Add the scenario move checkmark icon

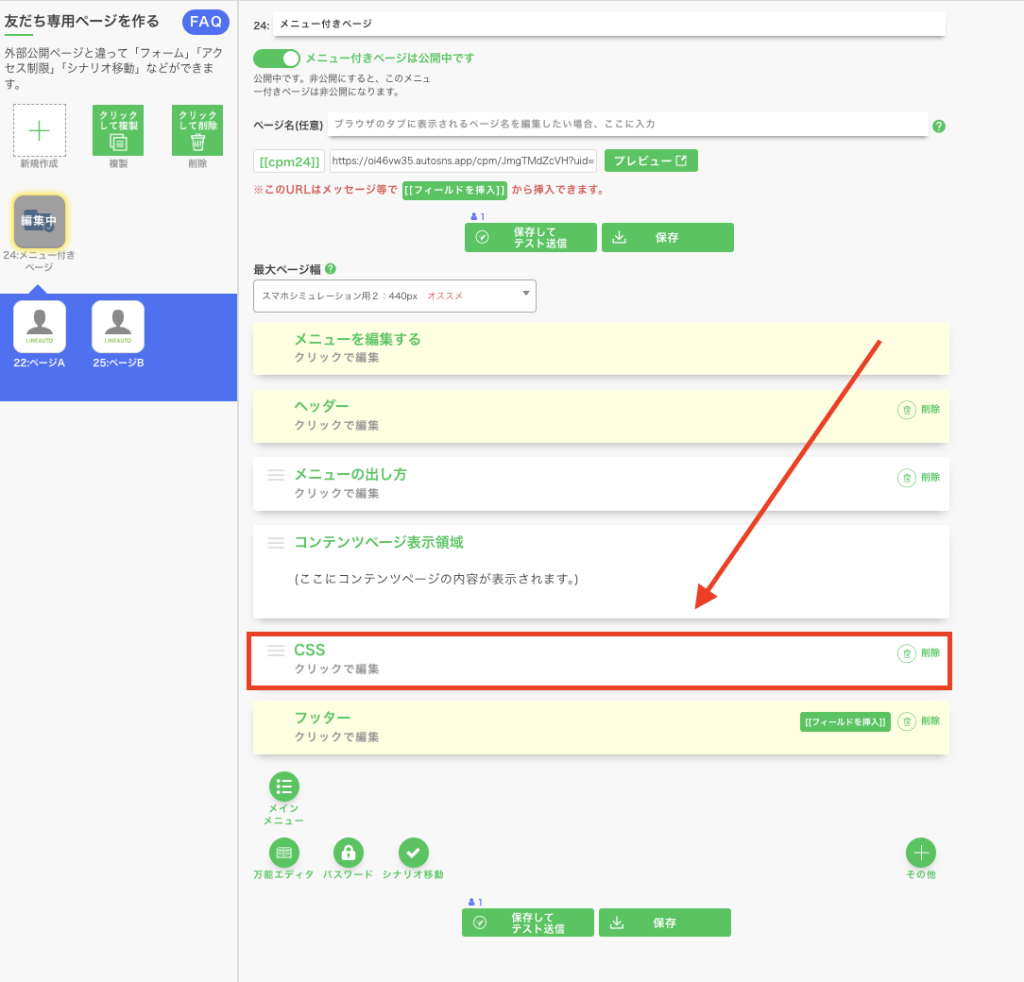(413, 852)
